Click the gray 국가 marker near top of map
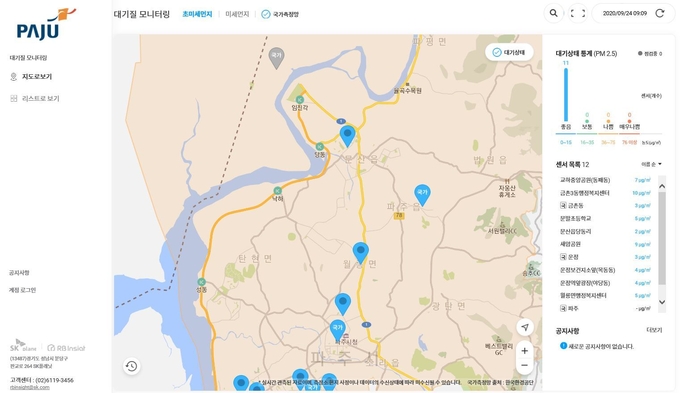Viewport: 680px width, 393px height. point(276,58)
